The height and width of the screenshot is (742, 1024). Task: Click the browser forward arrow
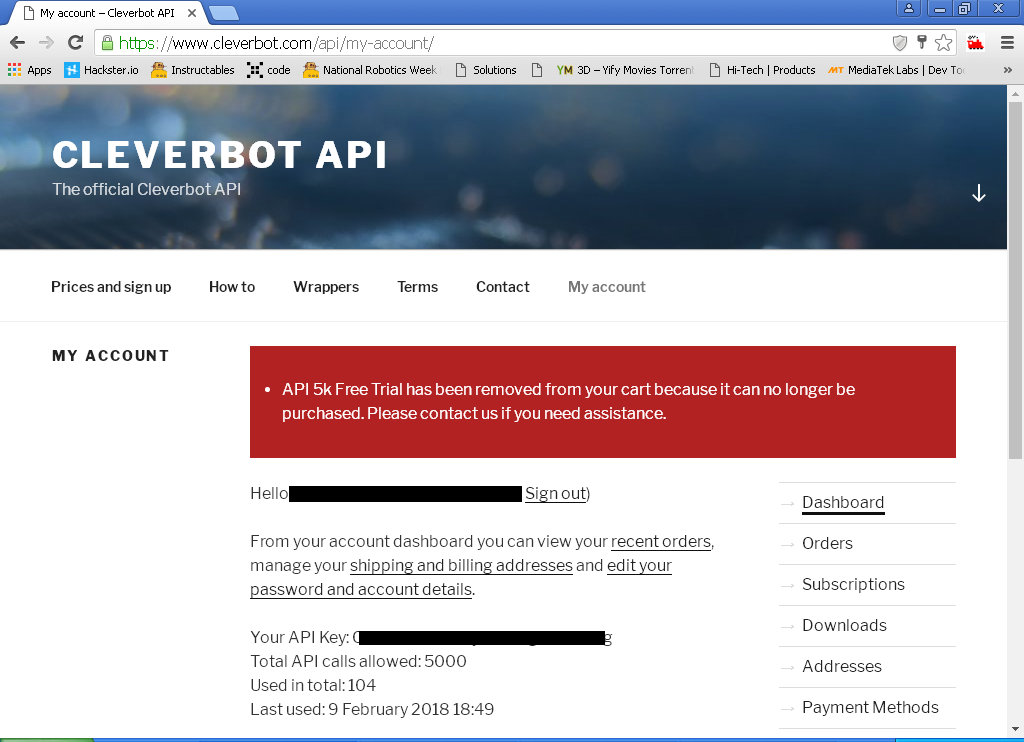click(x=46, y=43)
